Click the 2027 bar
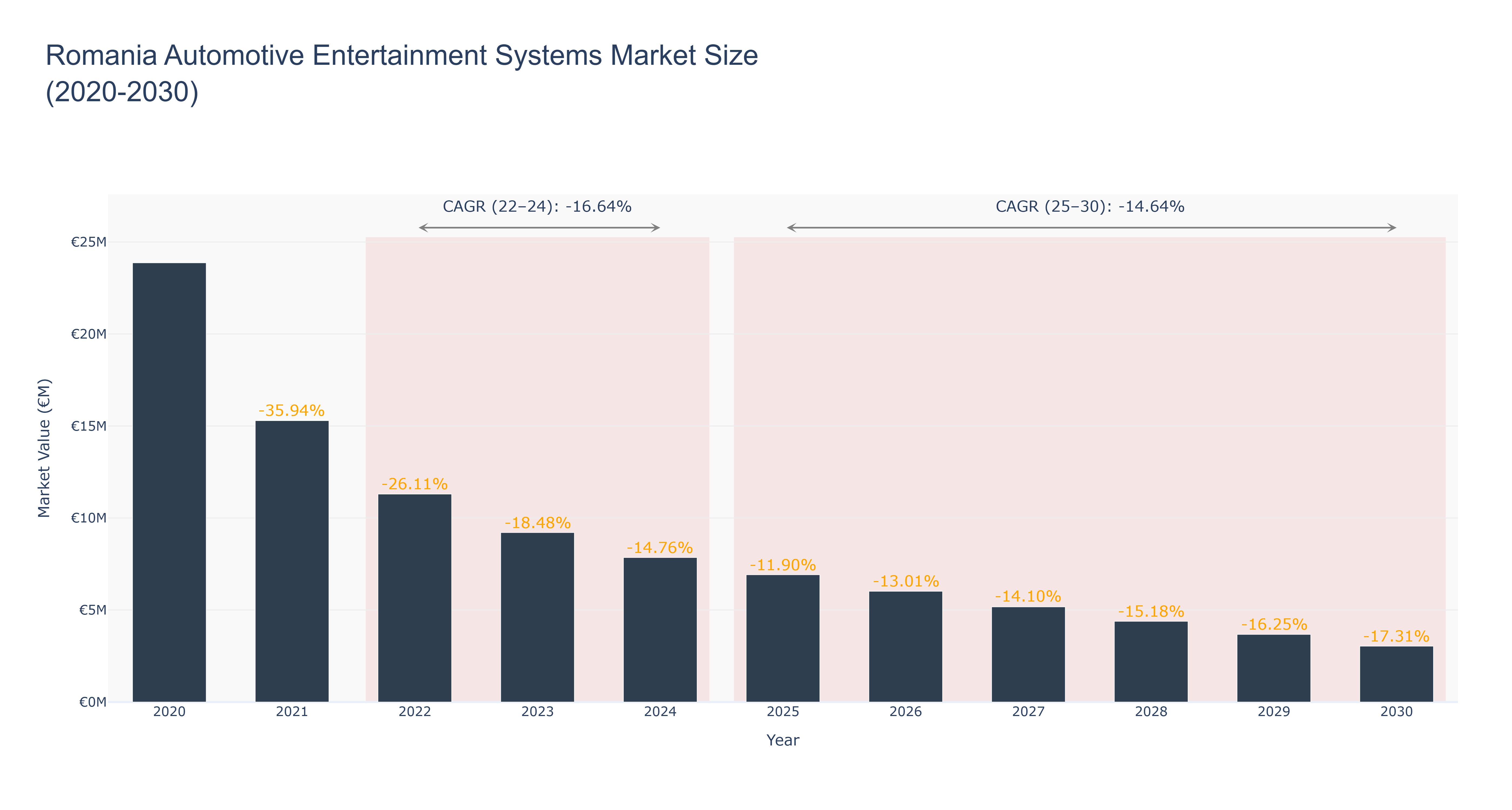1512x810 pixels. (1028, 654)
